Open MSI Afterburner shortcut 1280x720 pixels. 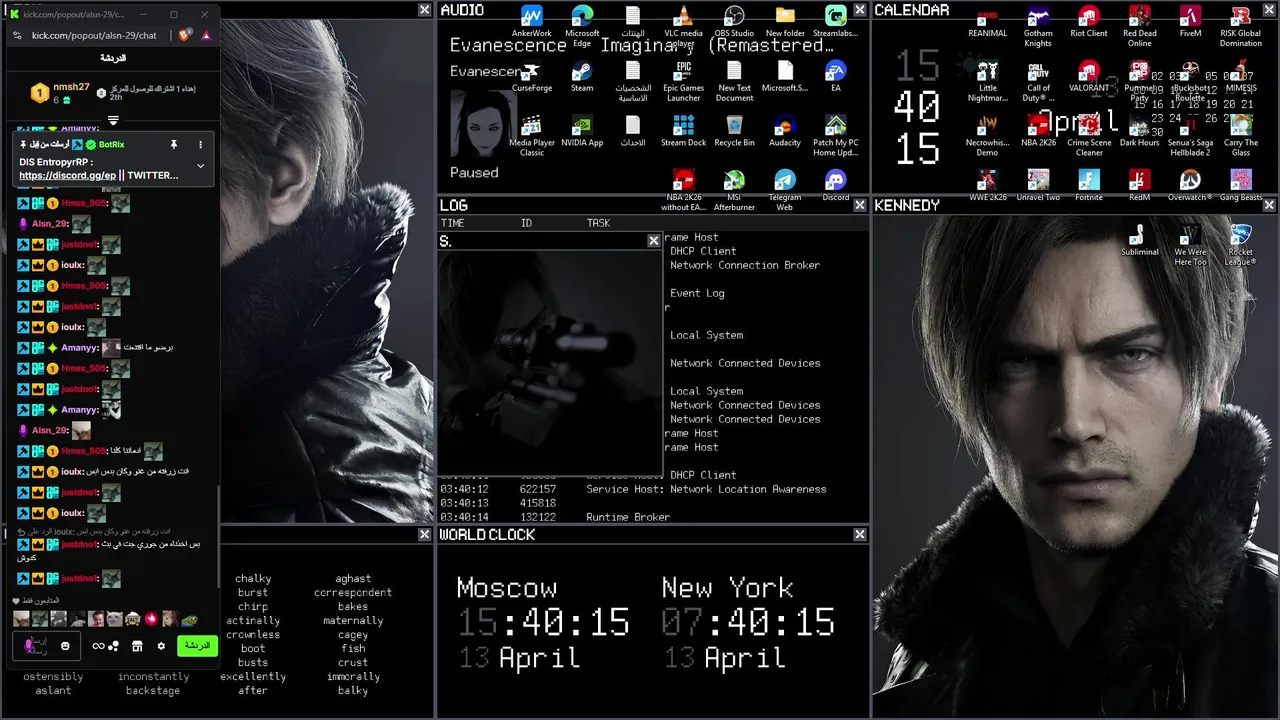tap(734, 190)
